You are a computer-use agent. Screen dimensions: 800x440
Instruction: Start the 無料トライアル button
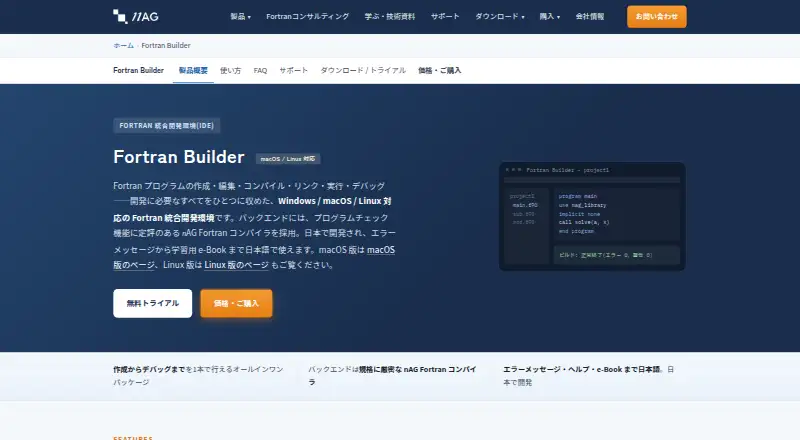[x=153, y=303]
